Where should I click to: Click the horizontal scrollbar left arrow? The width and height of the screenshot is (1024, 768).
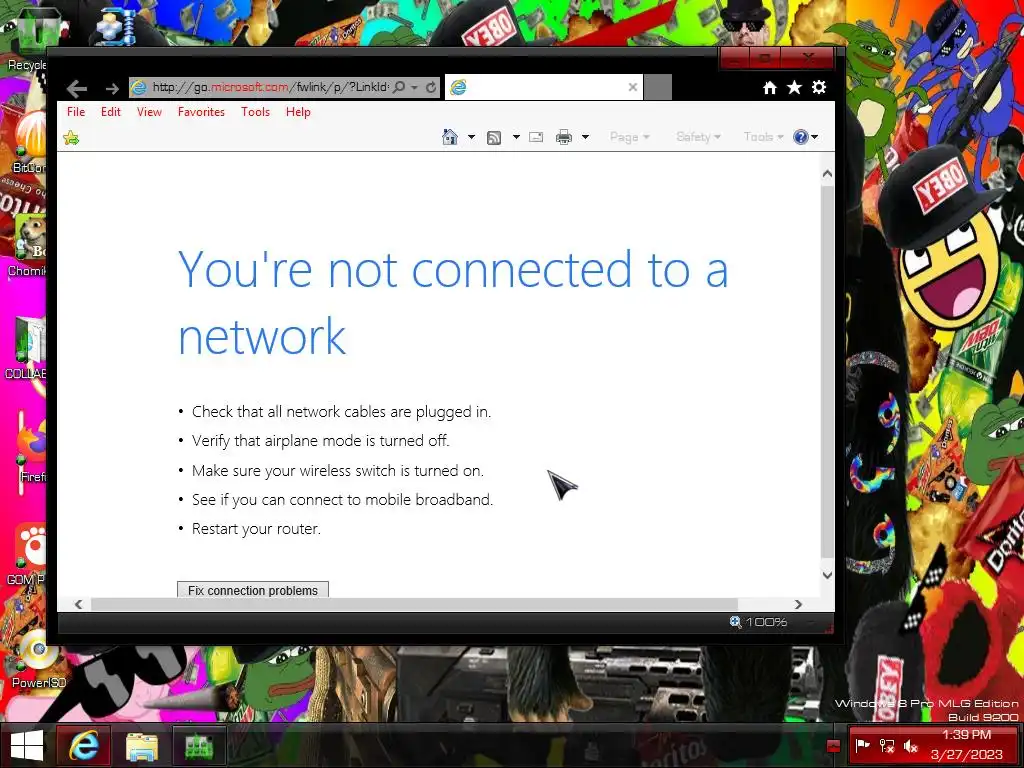coord(78,604)
